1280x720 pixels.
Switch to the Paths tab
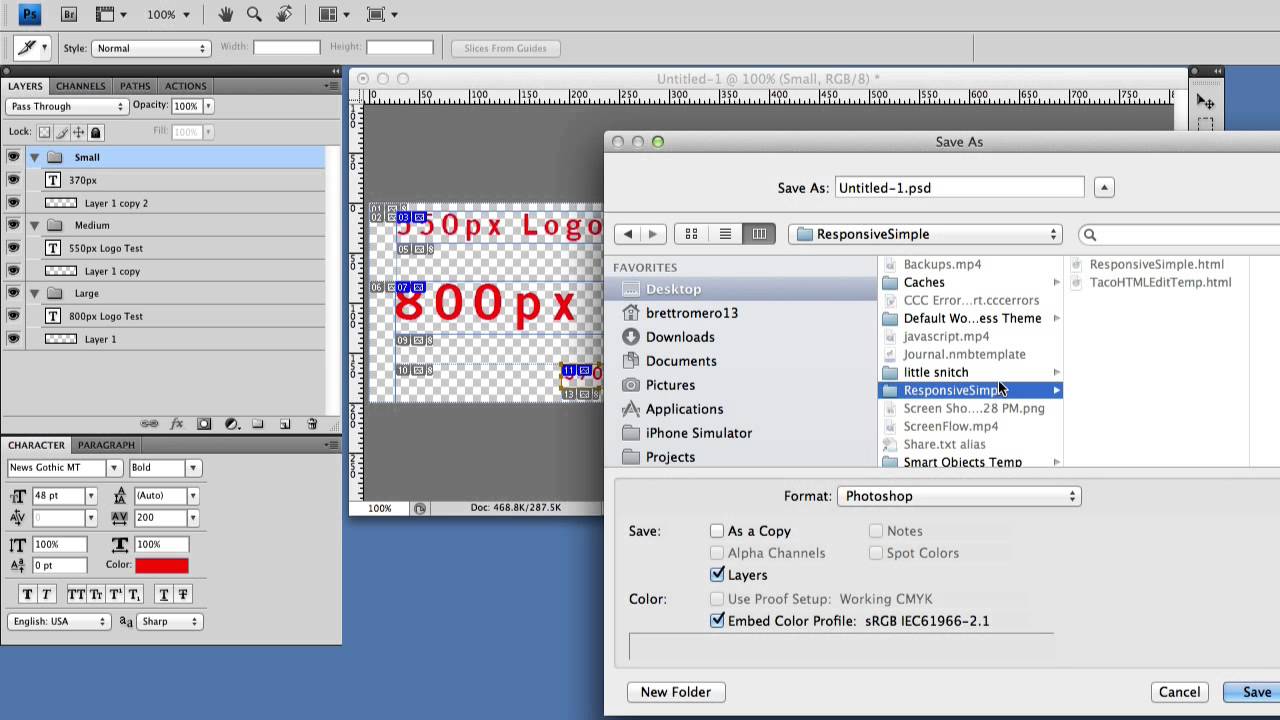tap(135, 86)
